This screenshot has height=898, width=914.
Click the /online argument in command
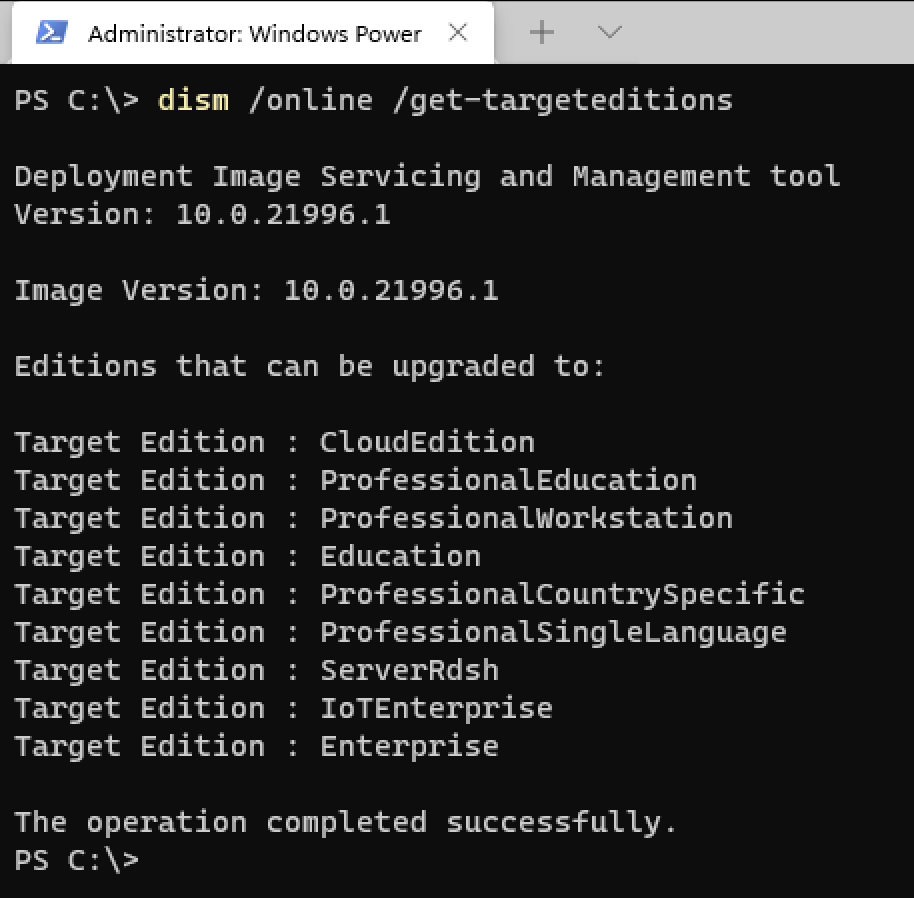click(310, 101)
